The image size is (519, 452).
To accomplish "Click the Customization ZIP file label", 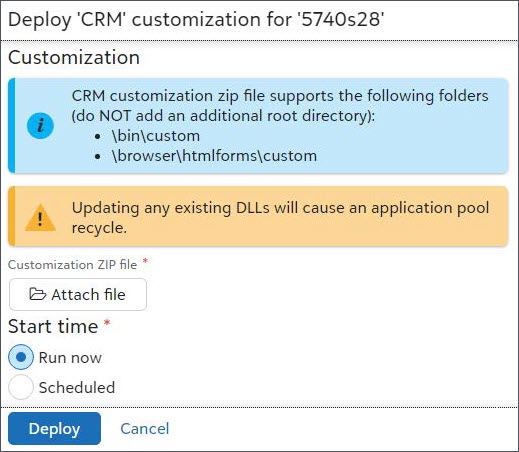I will pyautogui.click(x=72, y=265).
